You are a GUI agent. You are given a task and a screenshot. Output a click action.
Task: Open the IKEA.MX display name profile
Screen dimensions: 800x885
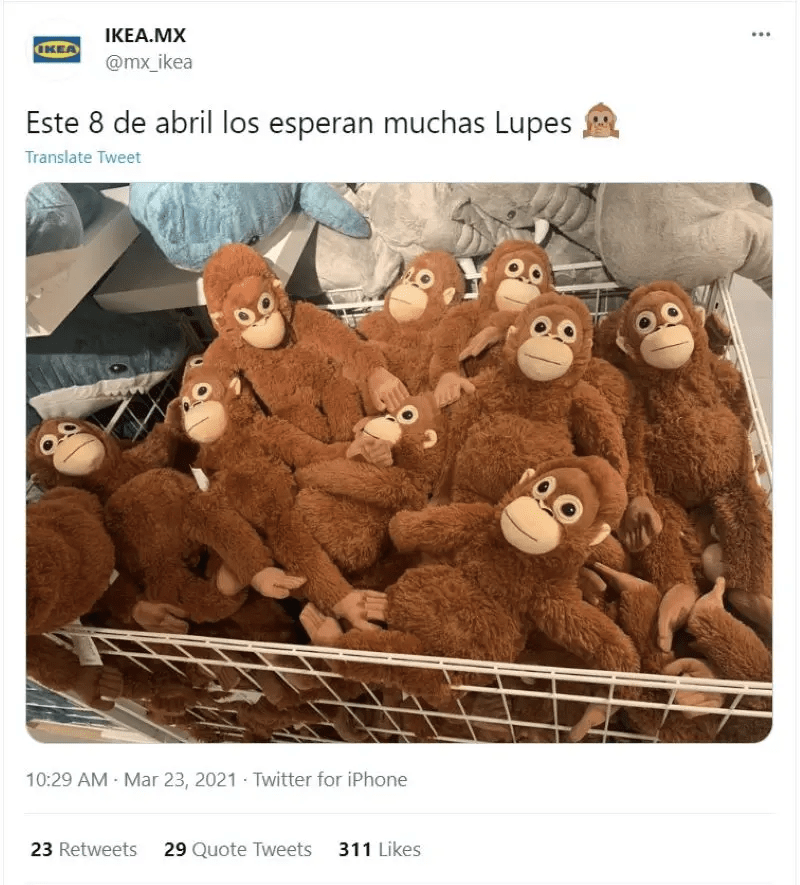pos(145,35)
